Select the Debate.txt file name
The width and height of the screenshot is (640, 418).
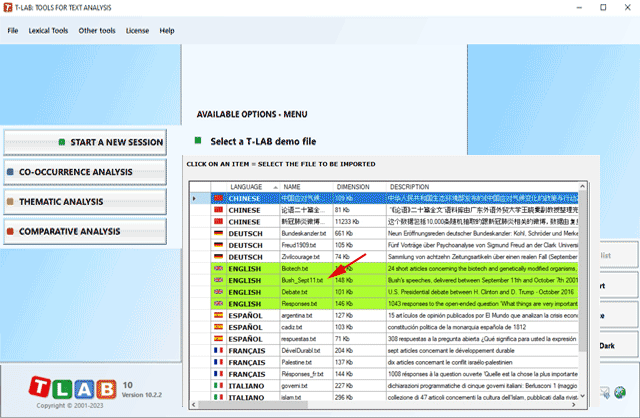click(294, 292)
